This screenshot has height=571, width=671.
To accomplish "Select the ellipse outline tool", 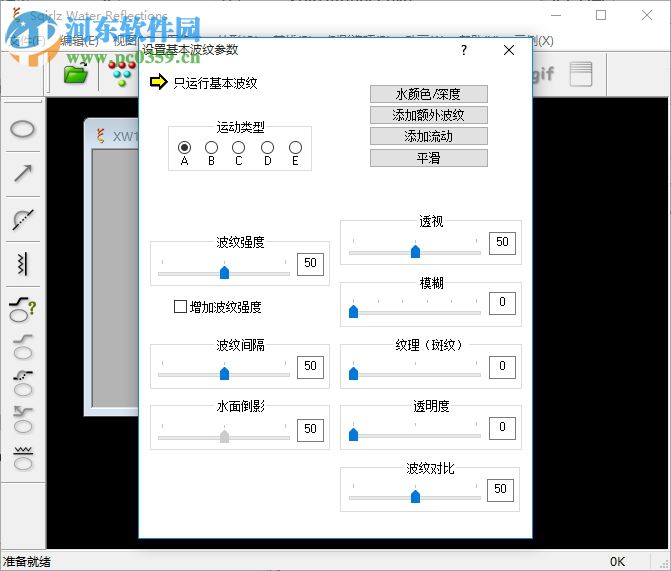I will [22, 129].
